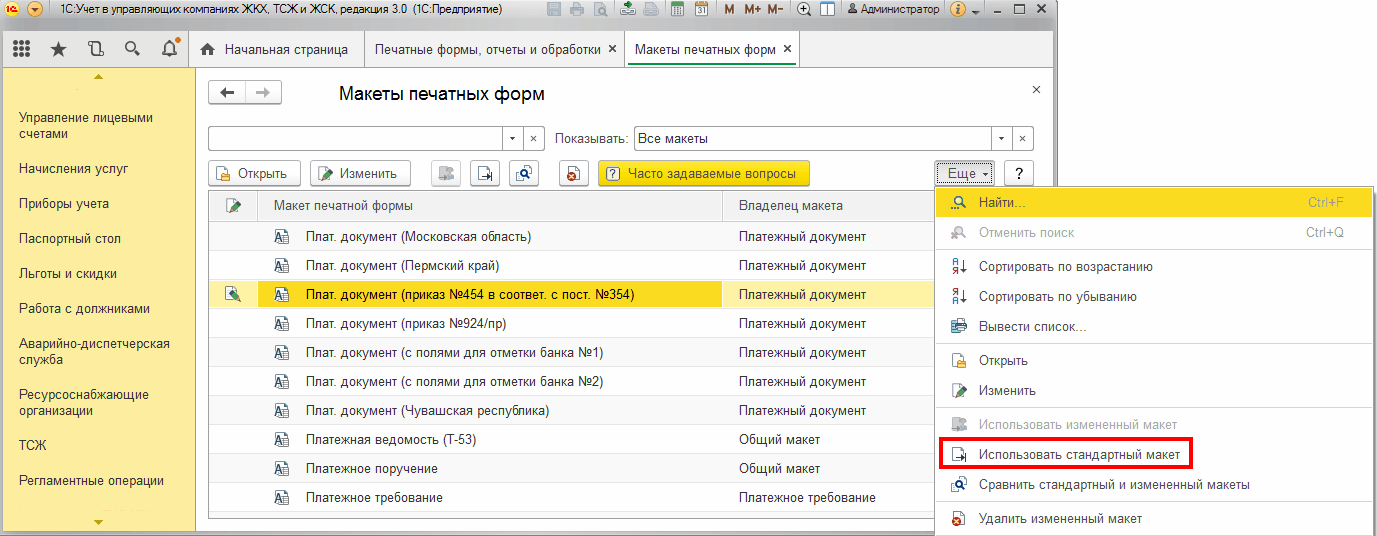This screenshot has height=536, width=1377.
Task: Choose Удалить измененный макет menu item
Action: (1155, 519)
